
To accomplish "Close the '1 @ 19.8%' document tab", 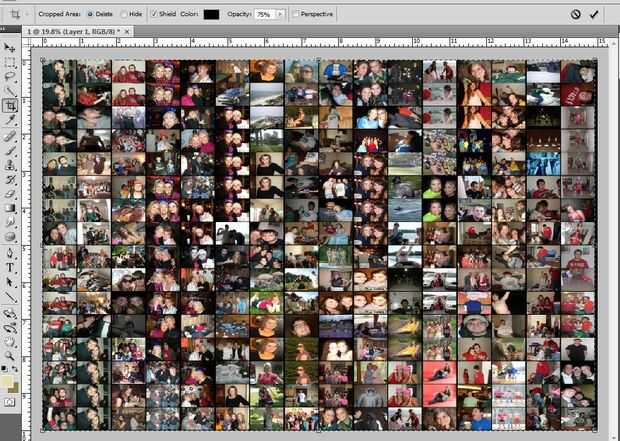I will 127,31.
